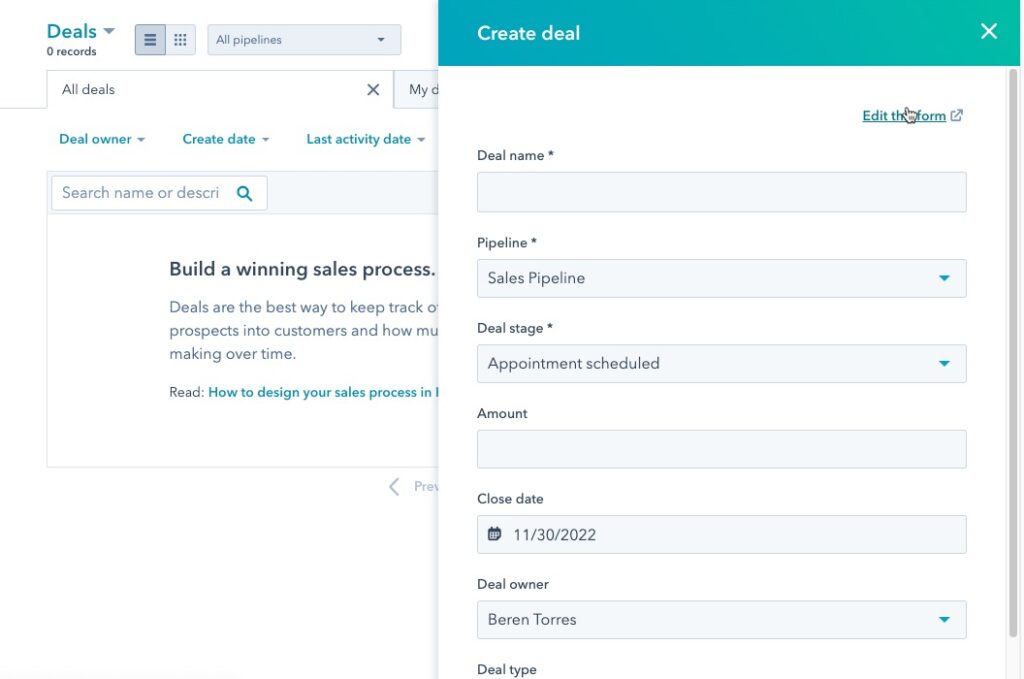Open the sales process design article link
Viewport: 1024px width, 679px height.
(x=320, y=392)
